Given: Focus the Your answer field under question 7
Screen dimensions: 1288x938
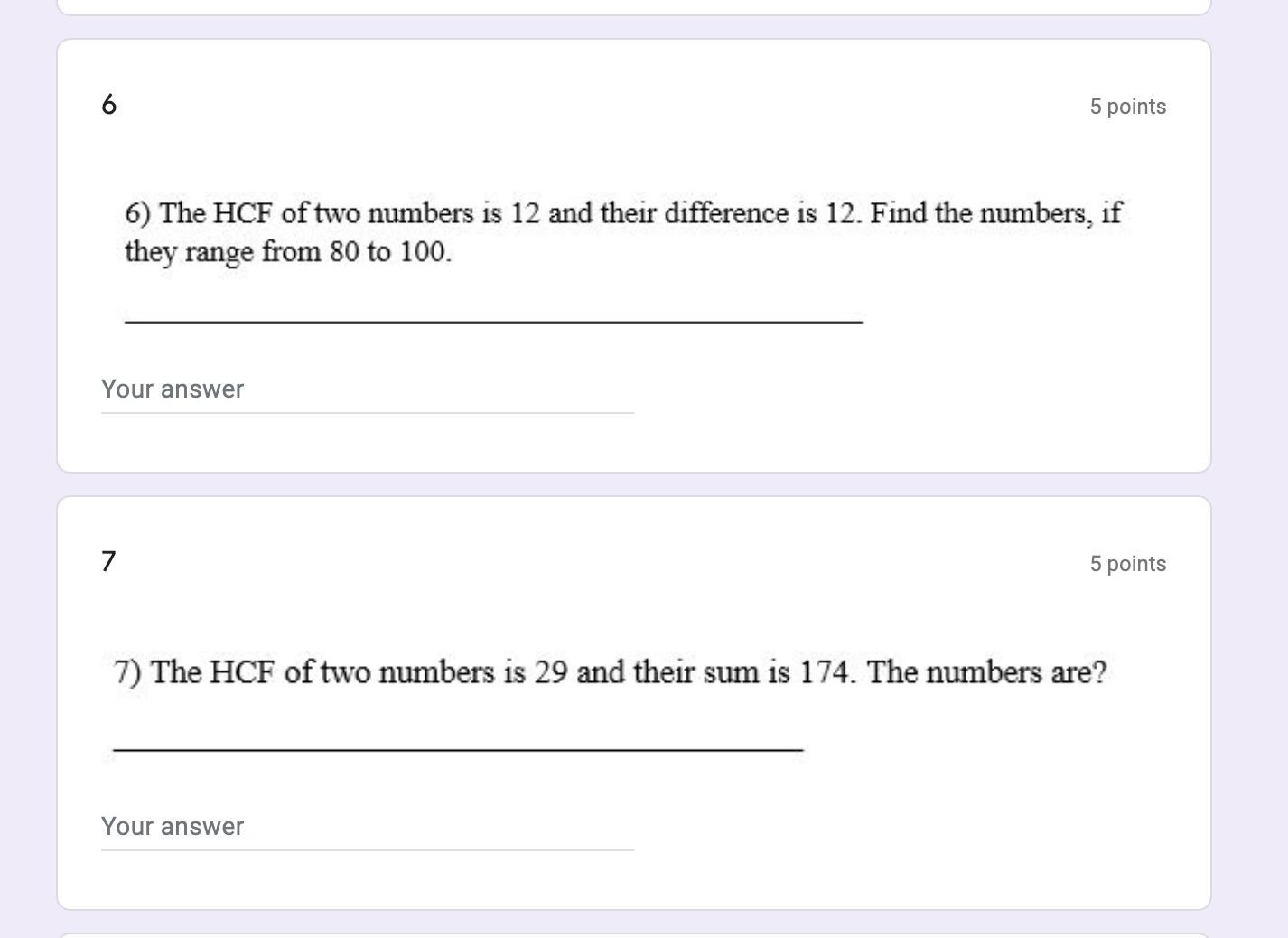Looking at the screenshot, I should coord(367,827).
